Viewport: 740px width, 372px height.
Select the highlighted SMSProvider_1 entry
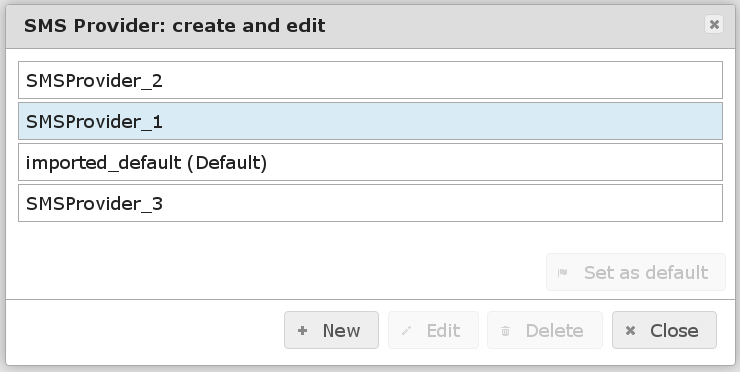[370, 121]
